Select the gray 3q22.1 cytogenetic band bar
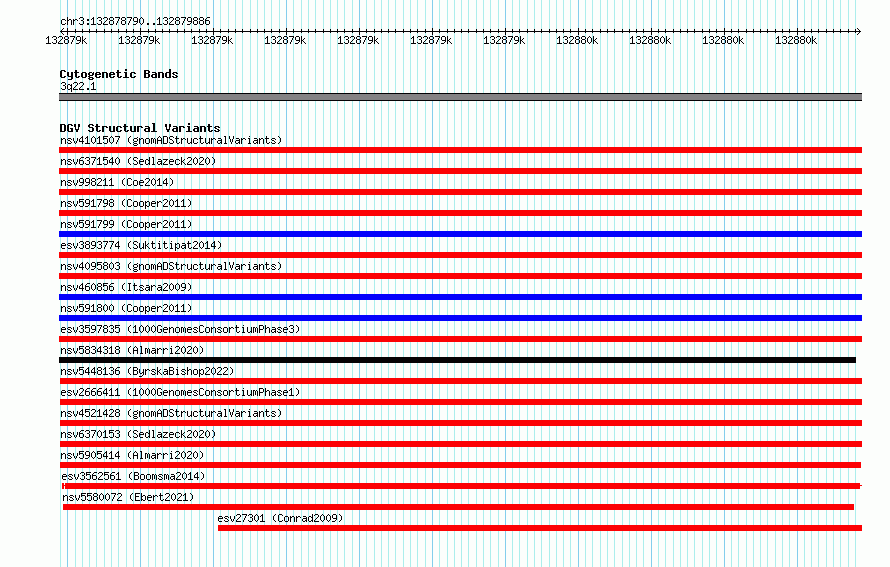Viewport: 890px width, 567px height. click(x=460, y=97)
